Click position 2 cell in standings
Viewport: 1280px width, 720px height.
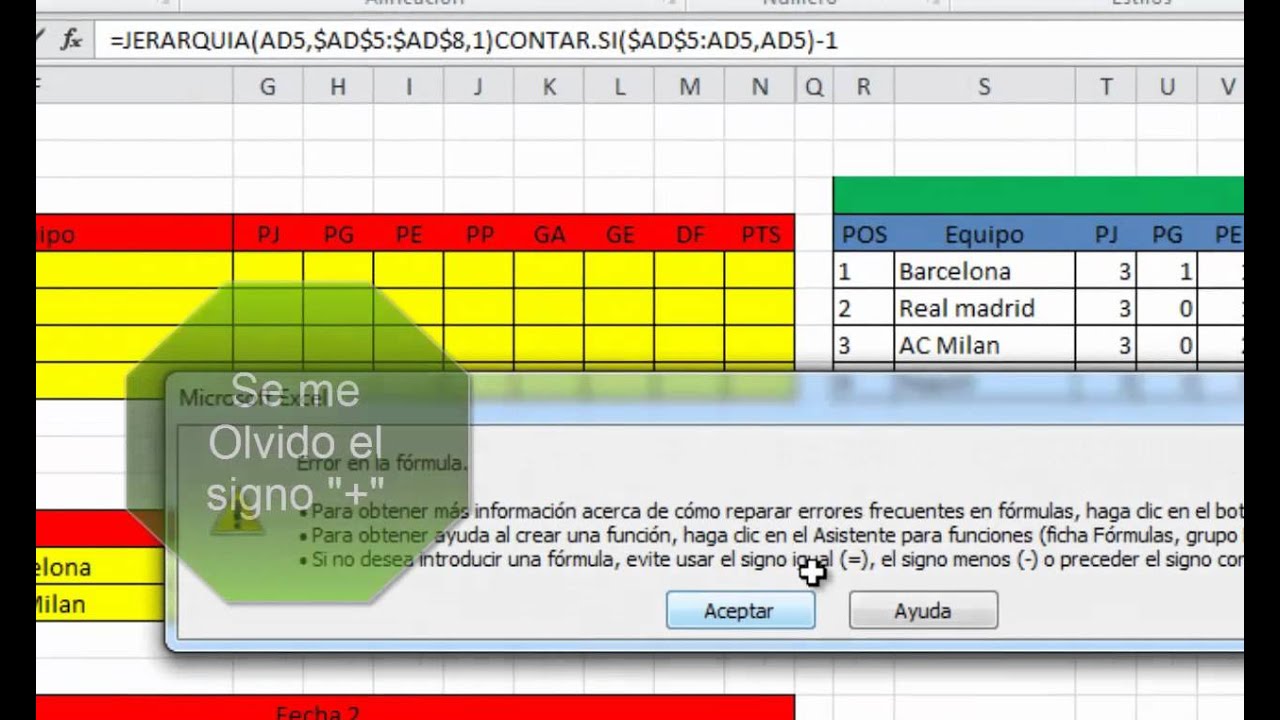click(863, 308)
